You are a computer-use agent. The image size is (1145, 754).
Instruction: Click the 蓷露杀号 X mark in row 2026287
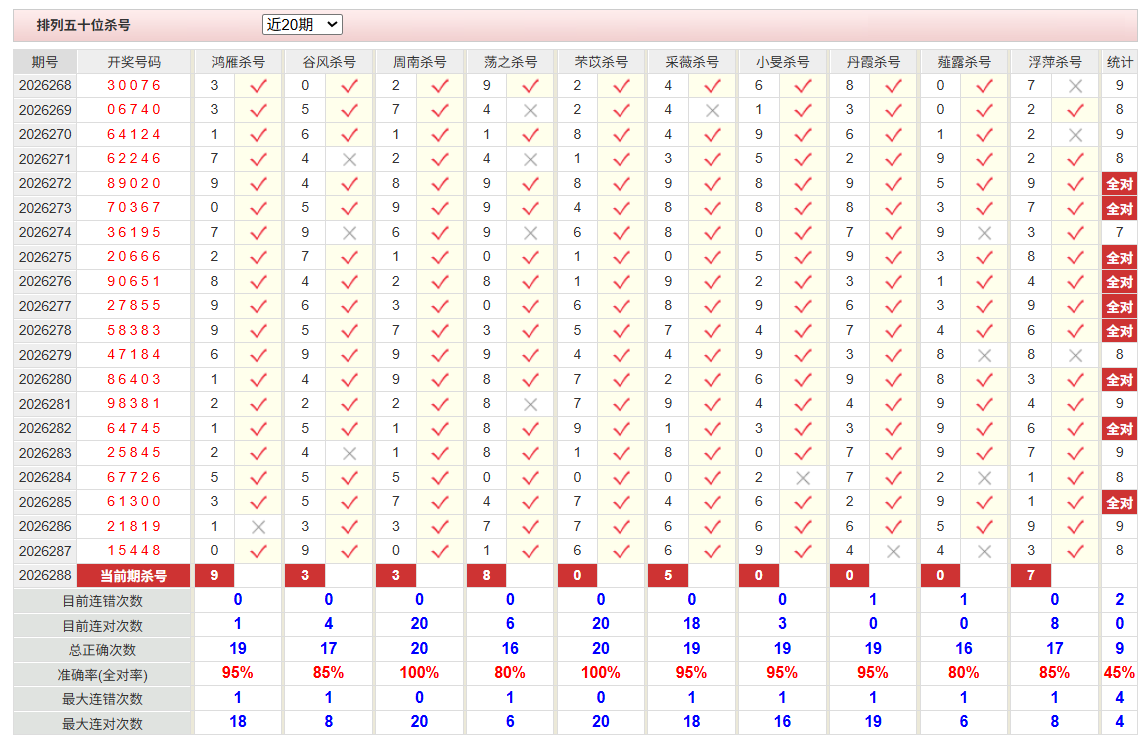pos(984,552)
